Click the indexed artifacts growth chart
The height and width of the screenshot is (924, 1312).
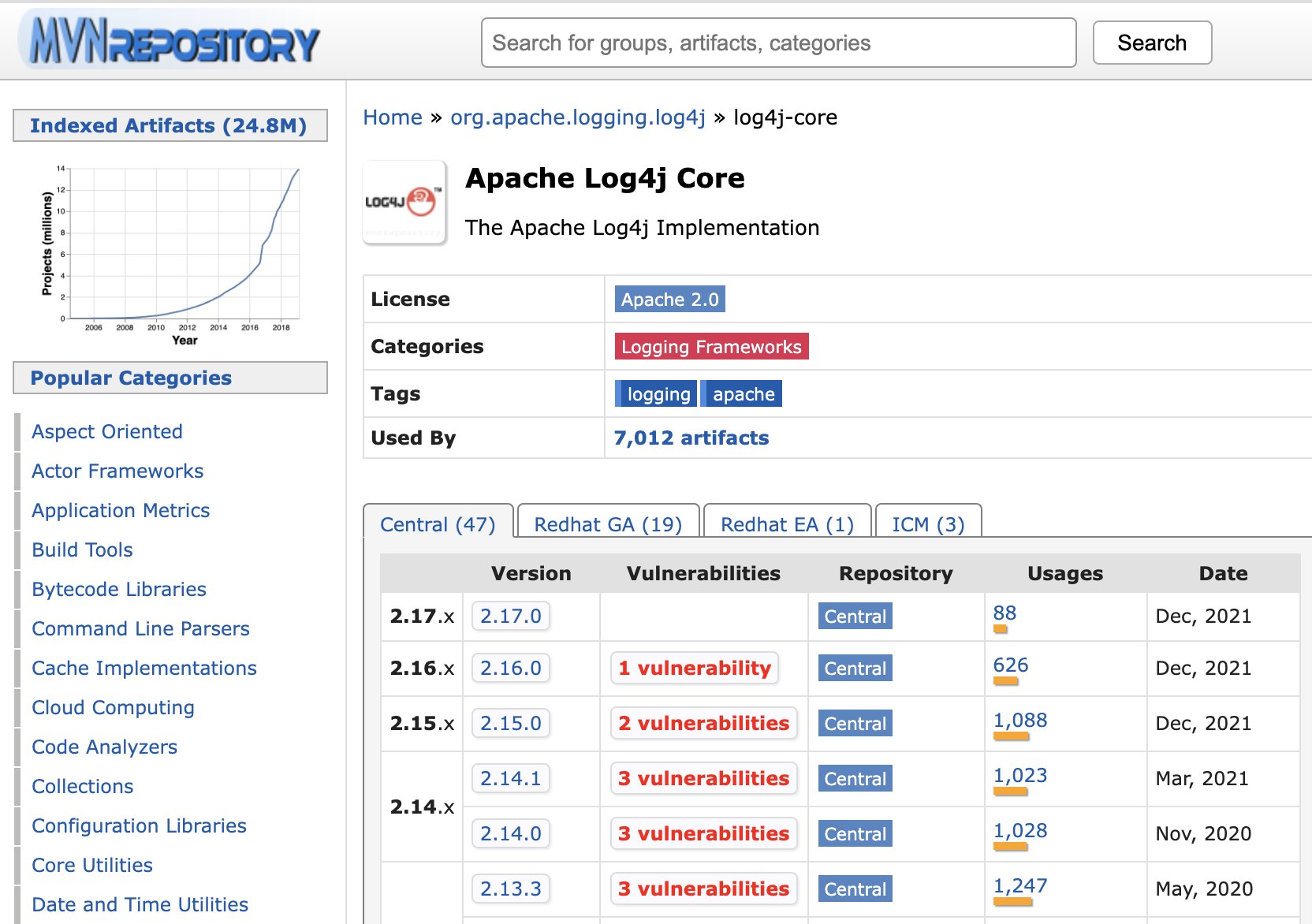coord(170,255)
